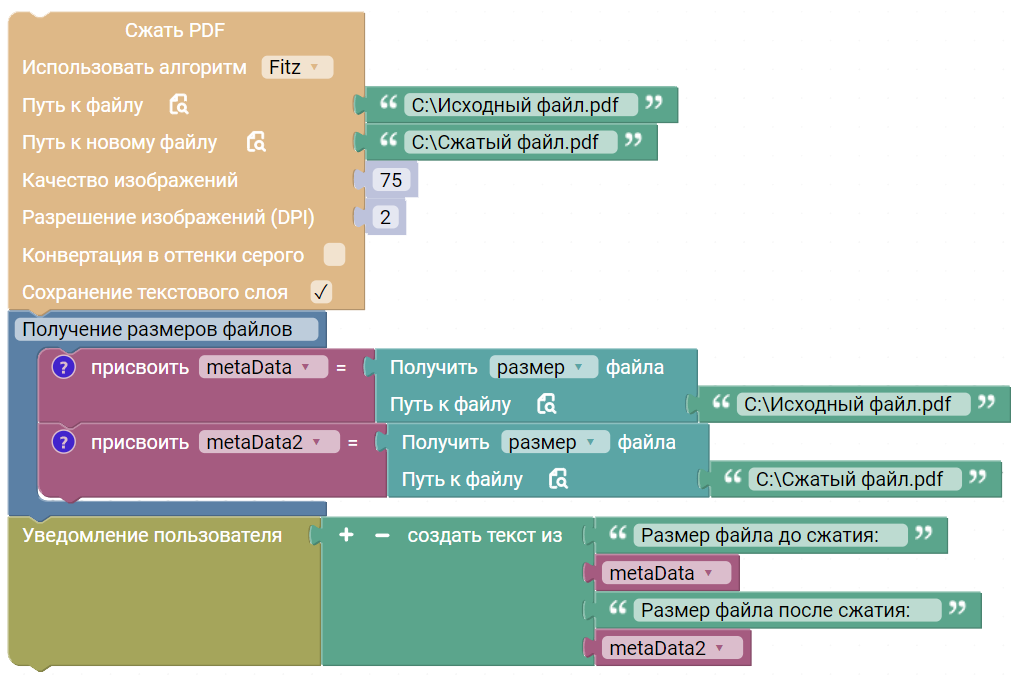Image resolution: width=1019 pixels, height=676 pixels.
Task: Click the 'Разрешение изображений (DPI)' label
Action: 168,217
